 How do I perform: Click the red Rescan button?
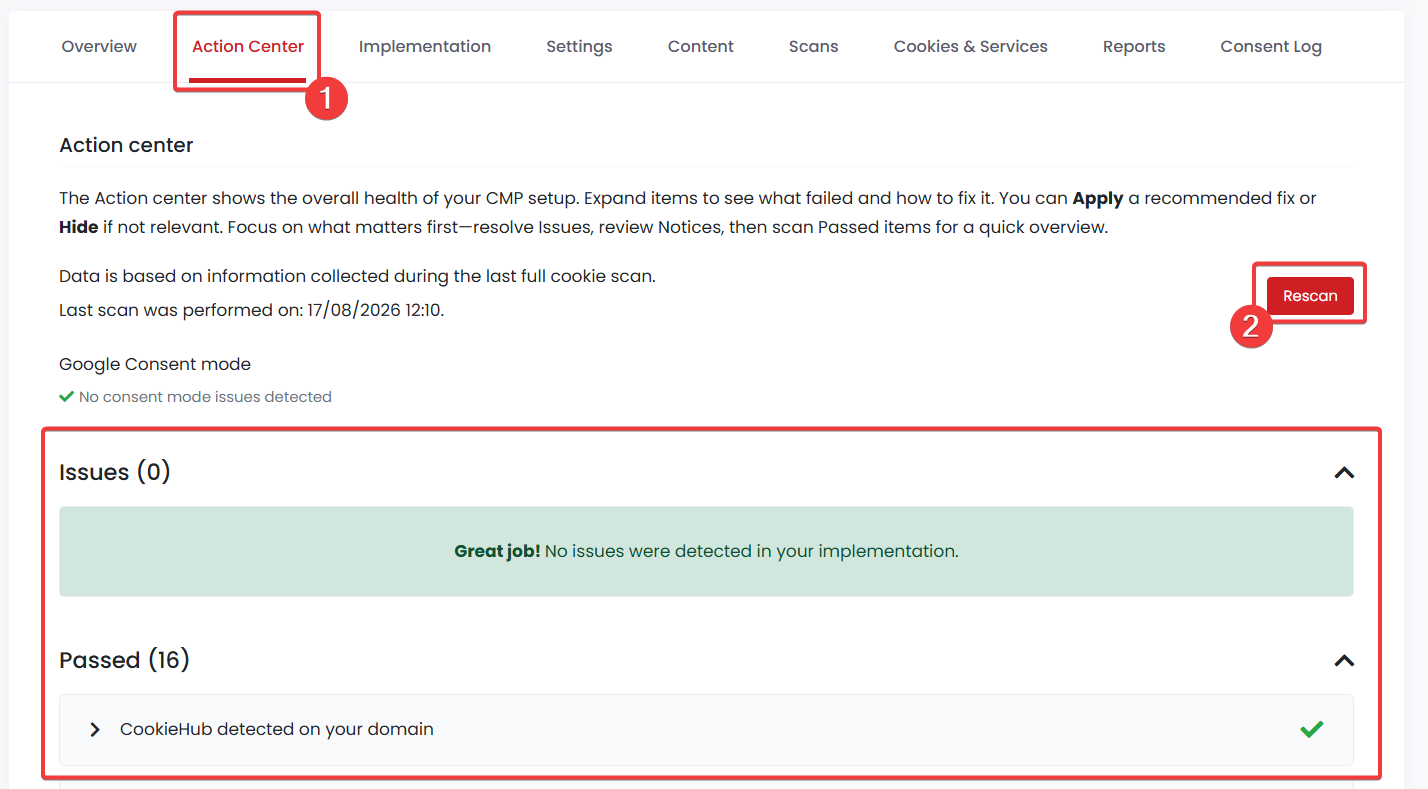click(x=1310, y=296)
